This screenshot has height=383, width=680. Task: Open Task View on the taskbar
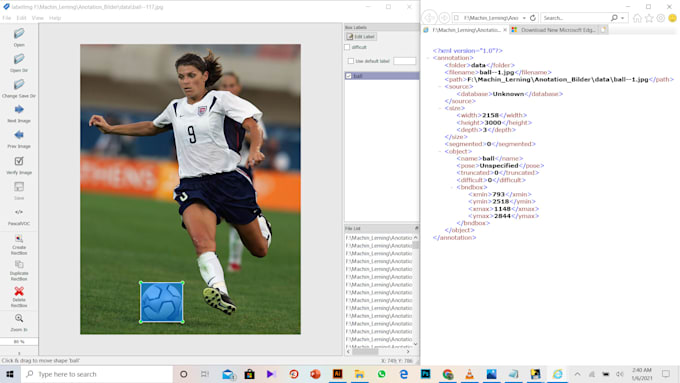click(x=205, y=374)
